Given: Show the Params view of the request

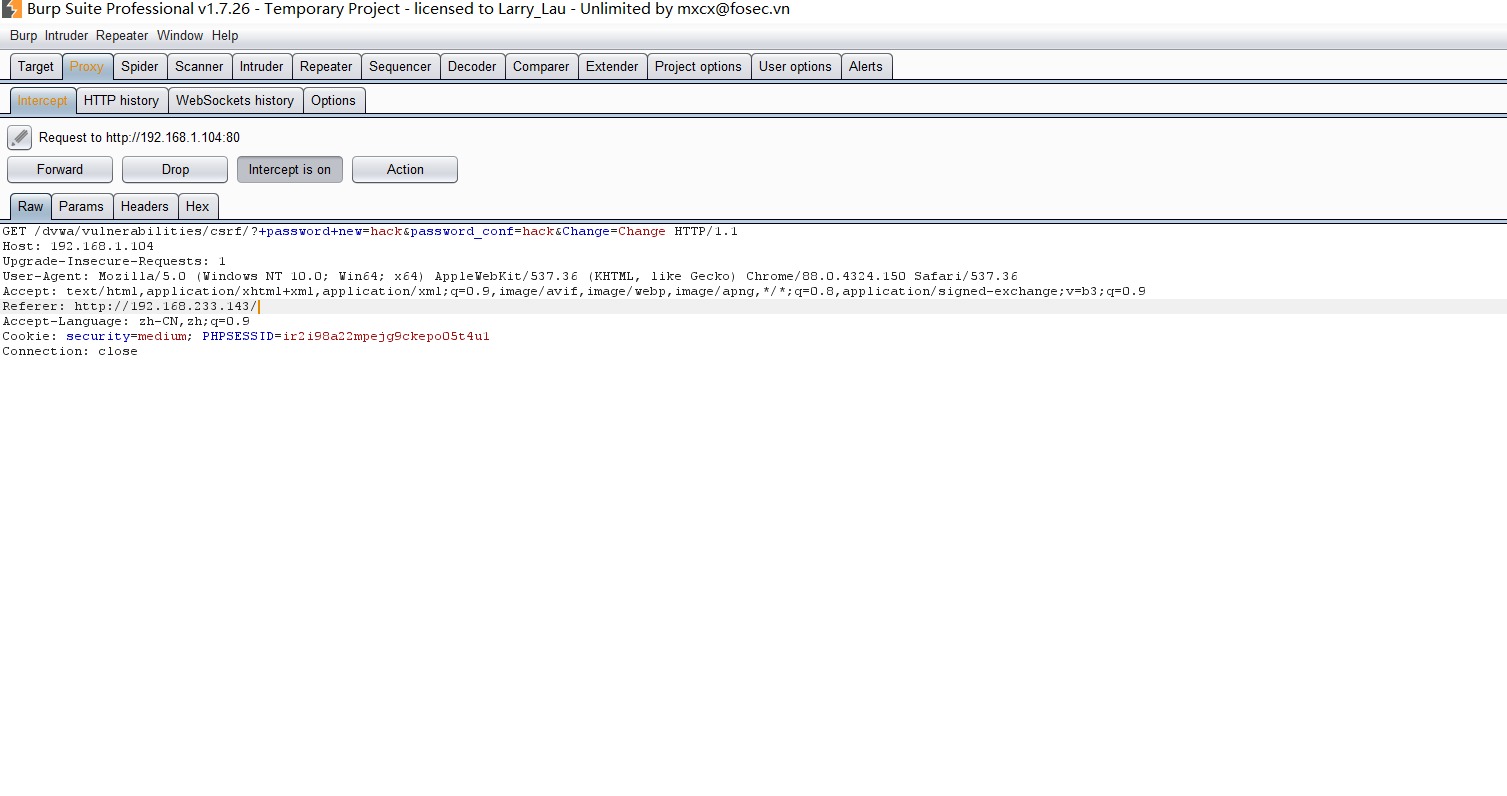Looking at the screenshot, I should [x=81, y=207].
